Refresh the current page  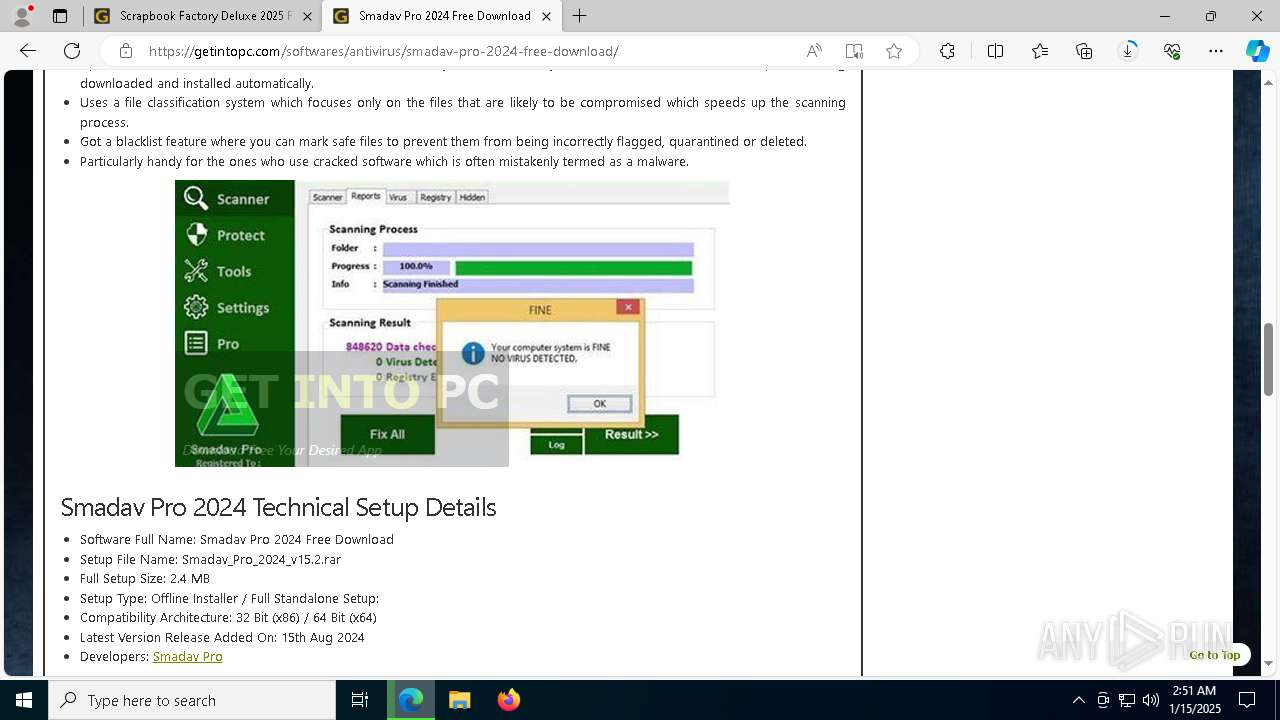tap(72, 51)
